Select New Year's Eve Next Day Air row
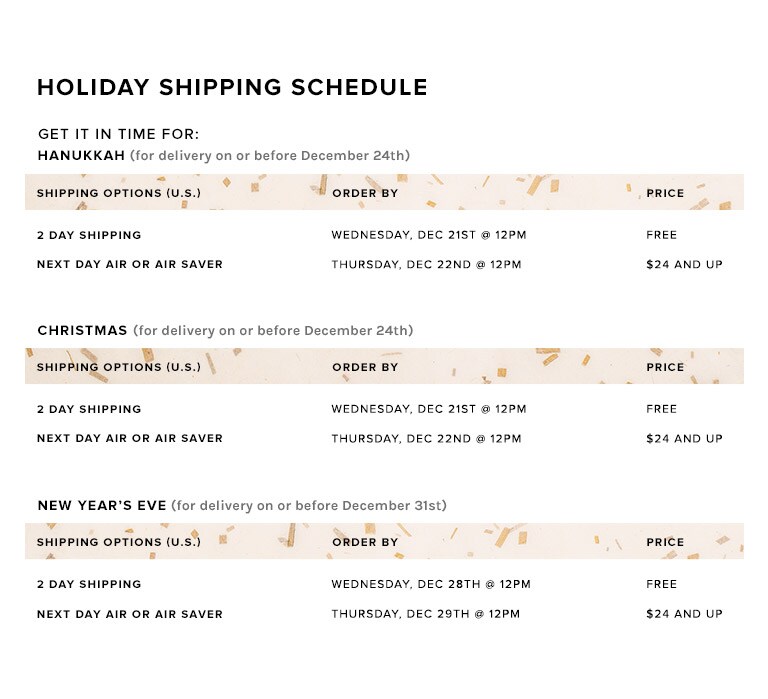 pos(384,614)
